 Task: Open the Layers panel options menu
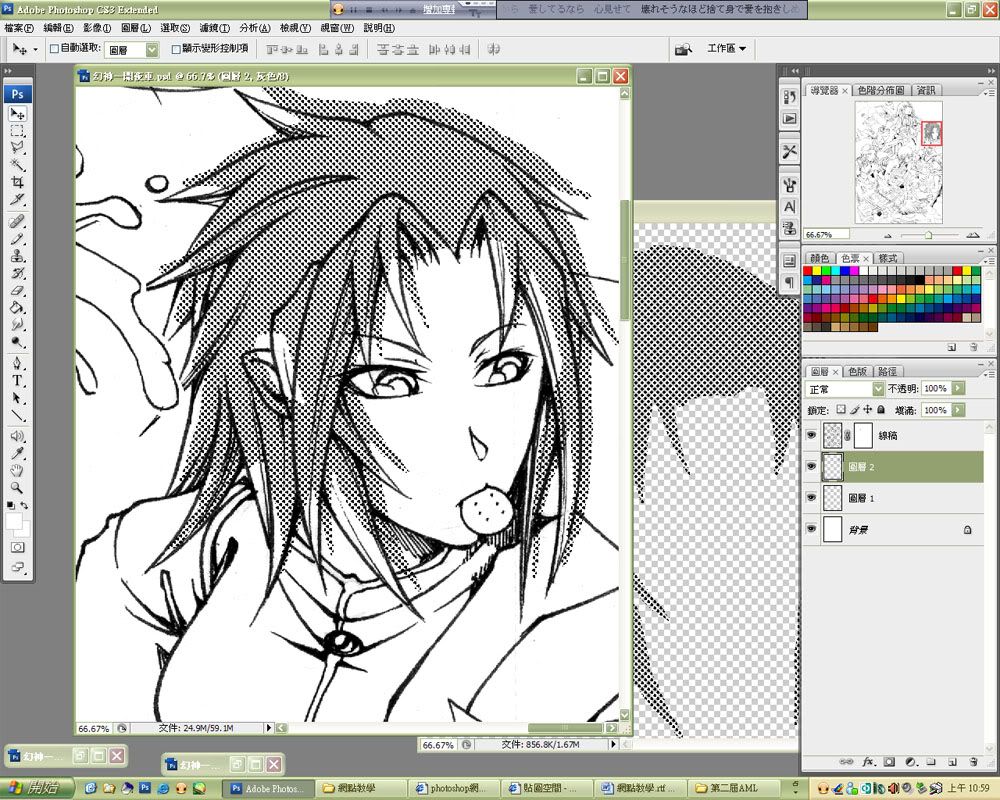[x=989, y=374]
